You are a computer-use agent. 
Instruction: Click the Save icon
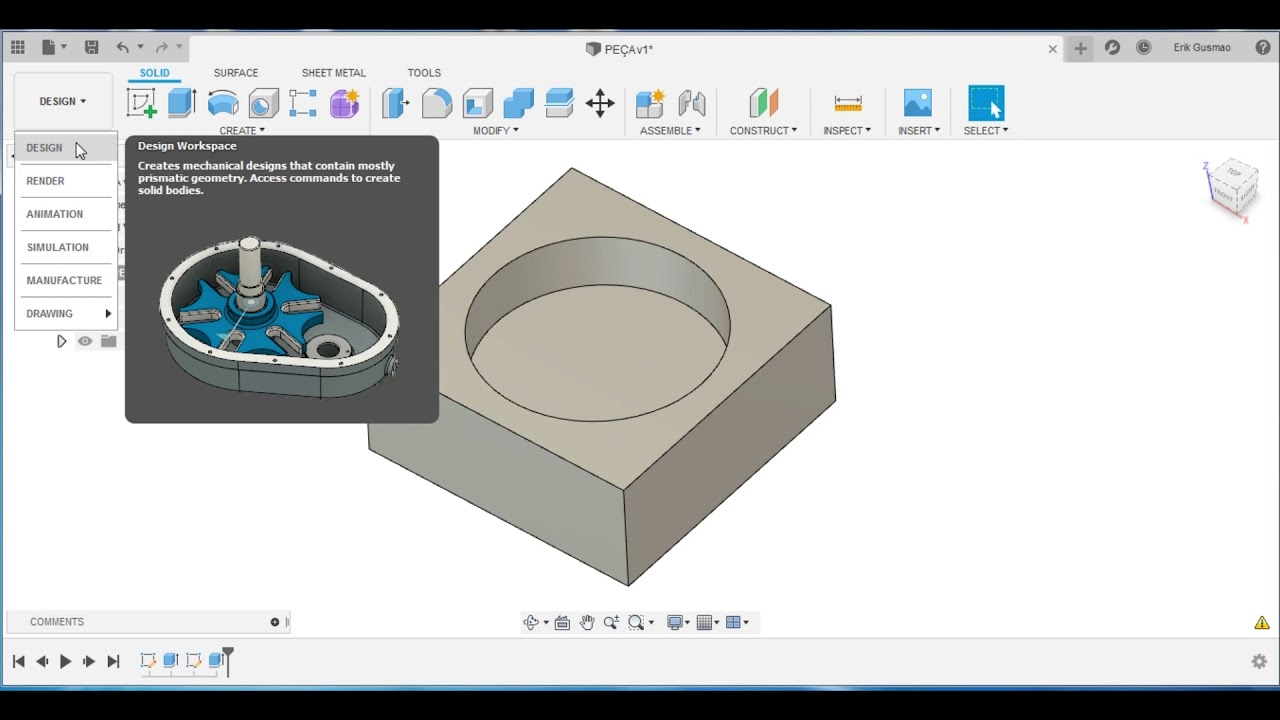tap(91, 47)
